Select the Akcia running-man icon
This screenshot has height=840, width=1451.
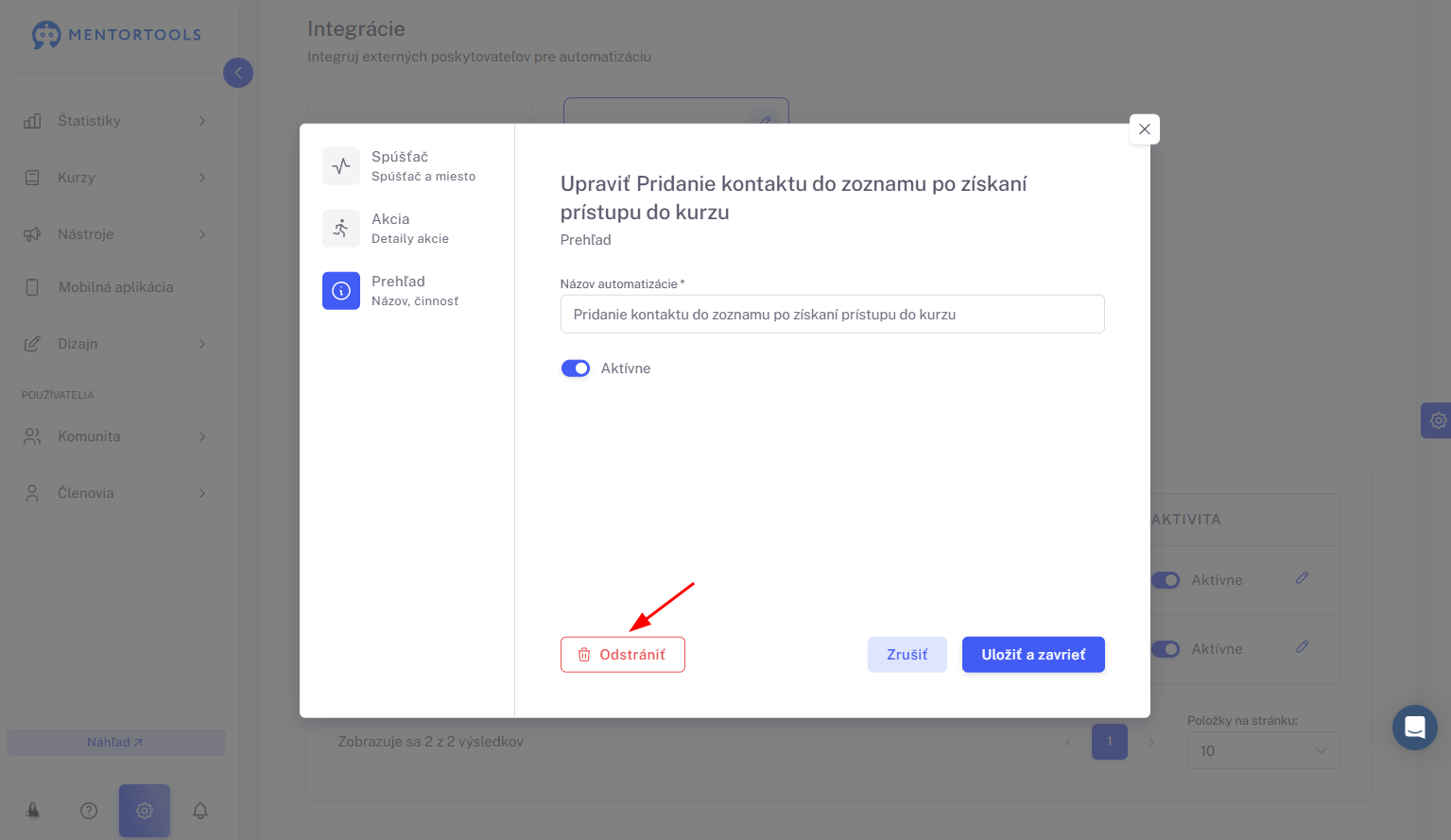click(x=341, y=229)
